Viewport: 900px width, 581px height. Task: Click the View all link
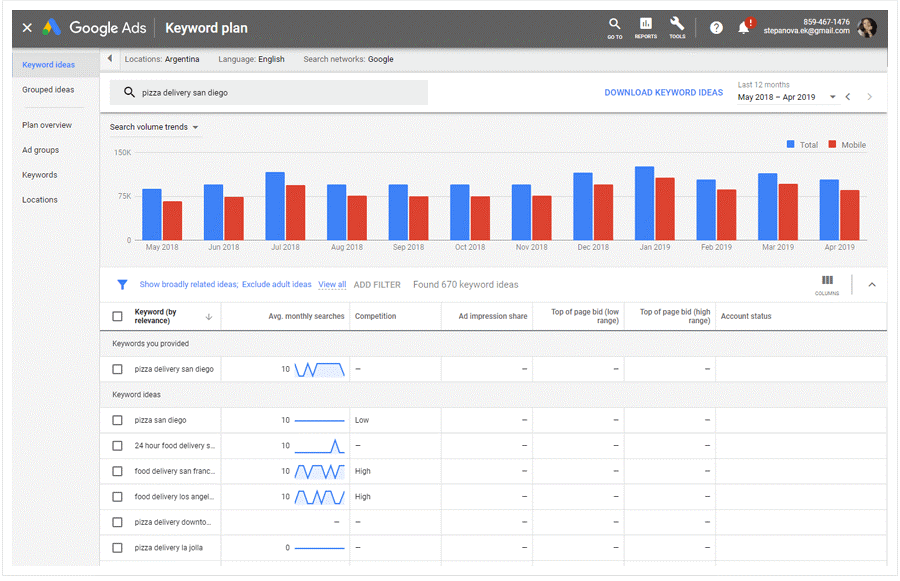[332, 285]
